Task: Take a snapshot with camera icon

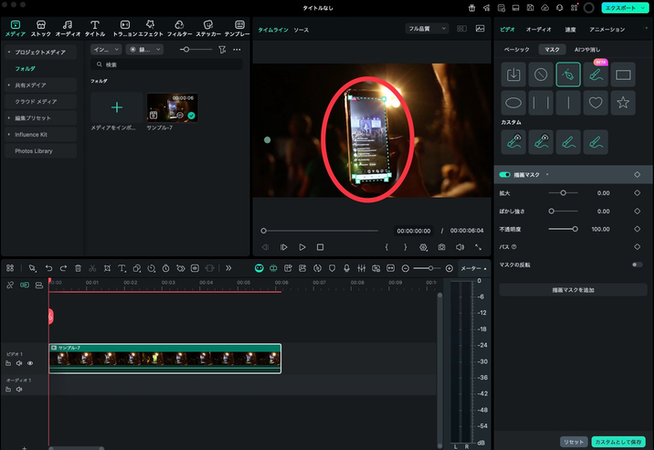Action: click(x=442, y=247)
